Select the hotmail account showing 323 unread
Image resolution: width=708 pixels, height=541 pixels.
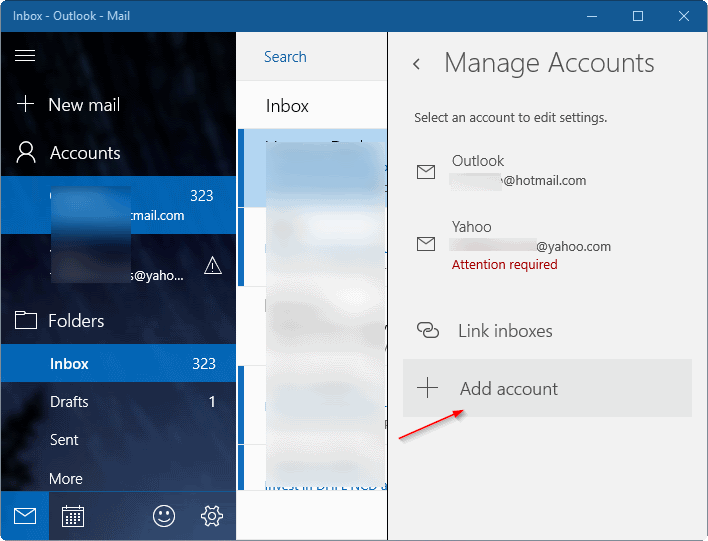tap(118, 205)
